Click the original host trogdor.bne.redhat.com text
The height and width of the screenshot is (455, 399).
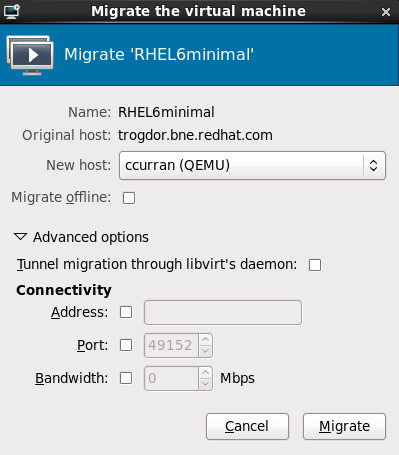pos(195,136)
